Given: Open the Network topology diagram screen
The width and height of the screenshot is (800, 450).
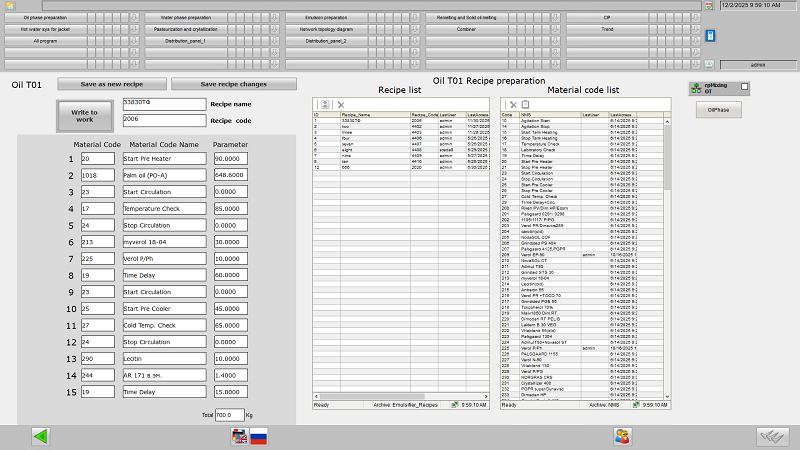Looking at the screenshot, I should 327,30.
